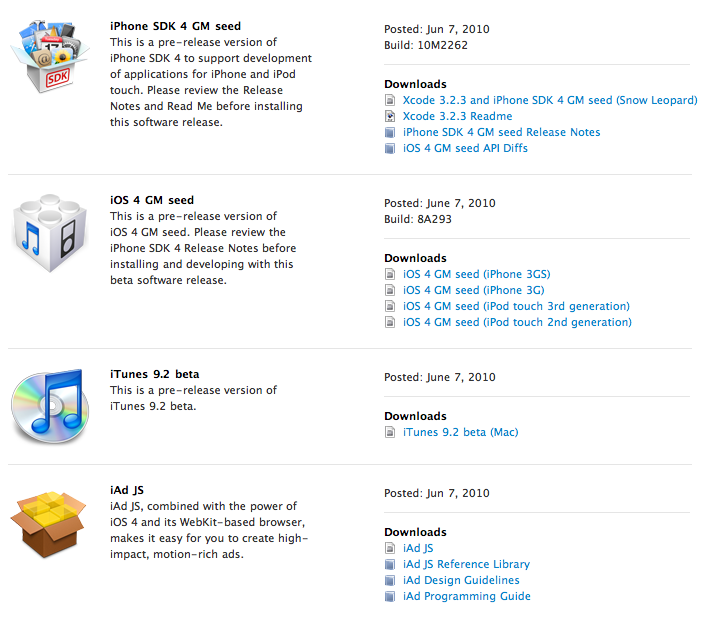The width and height of the screenshot is (706, 617).
Task: Open iPhone SDK 4 GM seed Release Notes
Action: (501, 132)
